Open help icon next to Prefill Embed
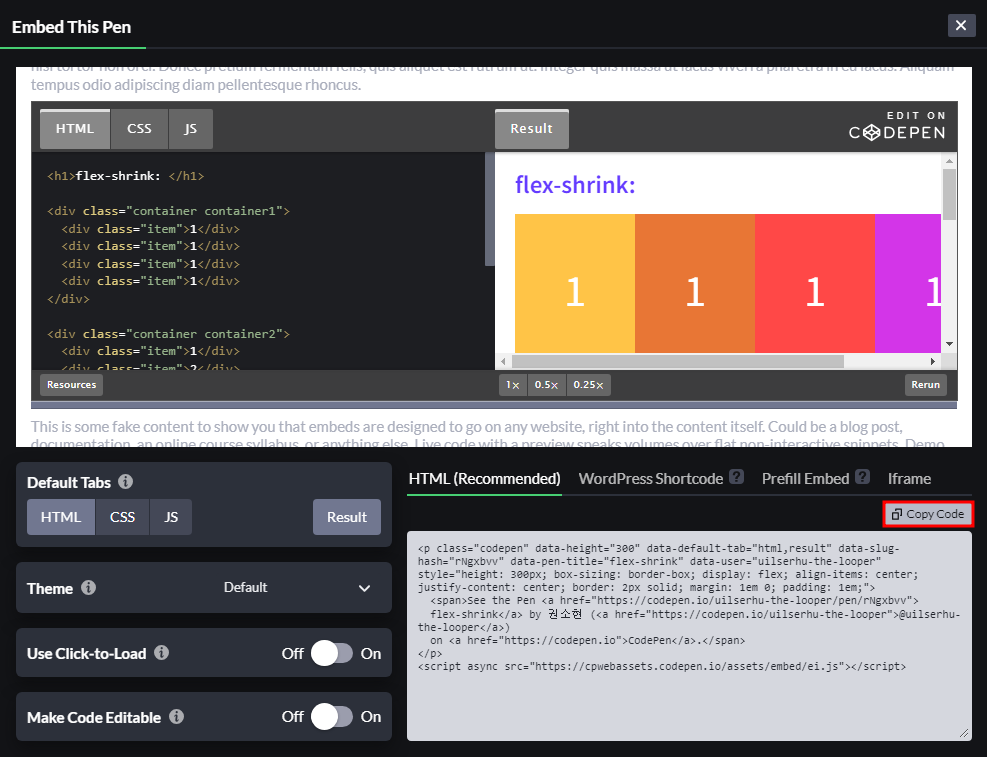Screen dimensions: 987x757 pos(862,477)
